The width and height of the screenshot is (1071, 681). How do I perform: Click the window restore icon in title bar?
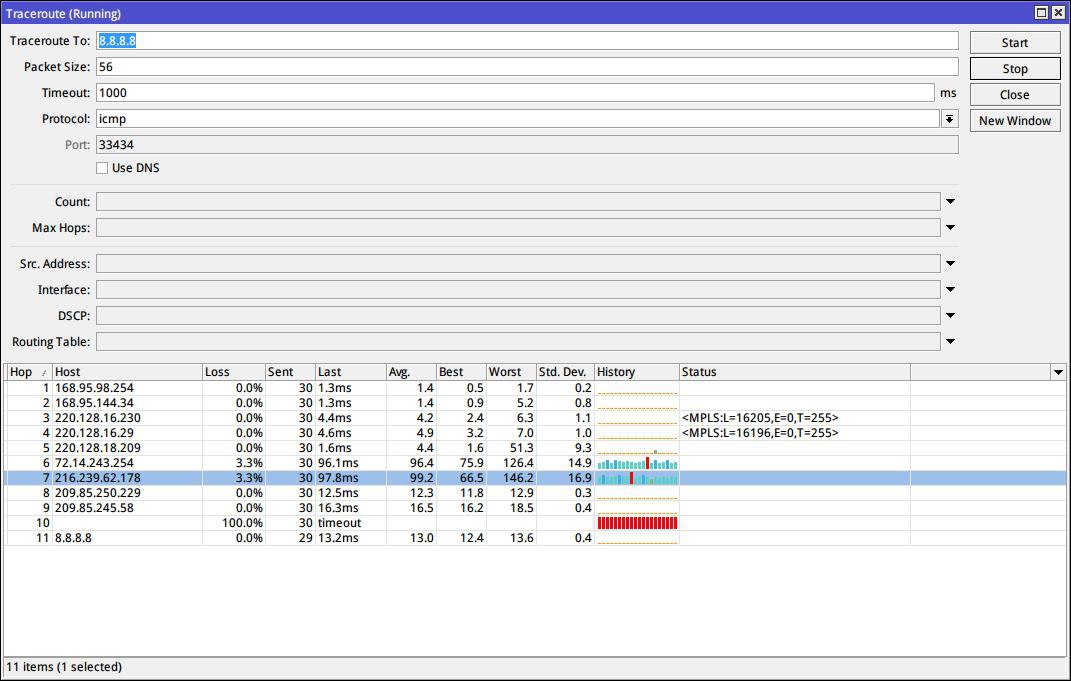click(1041, 13)
